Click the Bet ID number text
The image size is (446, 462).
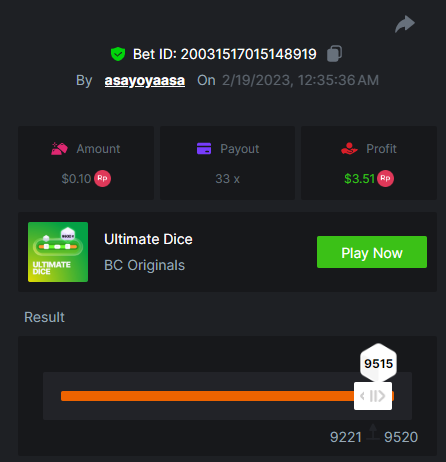[x=248, y=54]
